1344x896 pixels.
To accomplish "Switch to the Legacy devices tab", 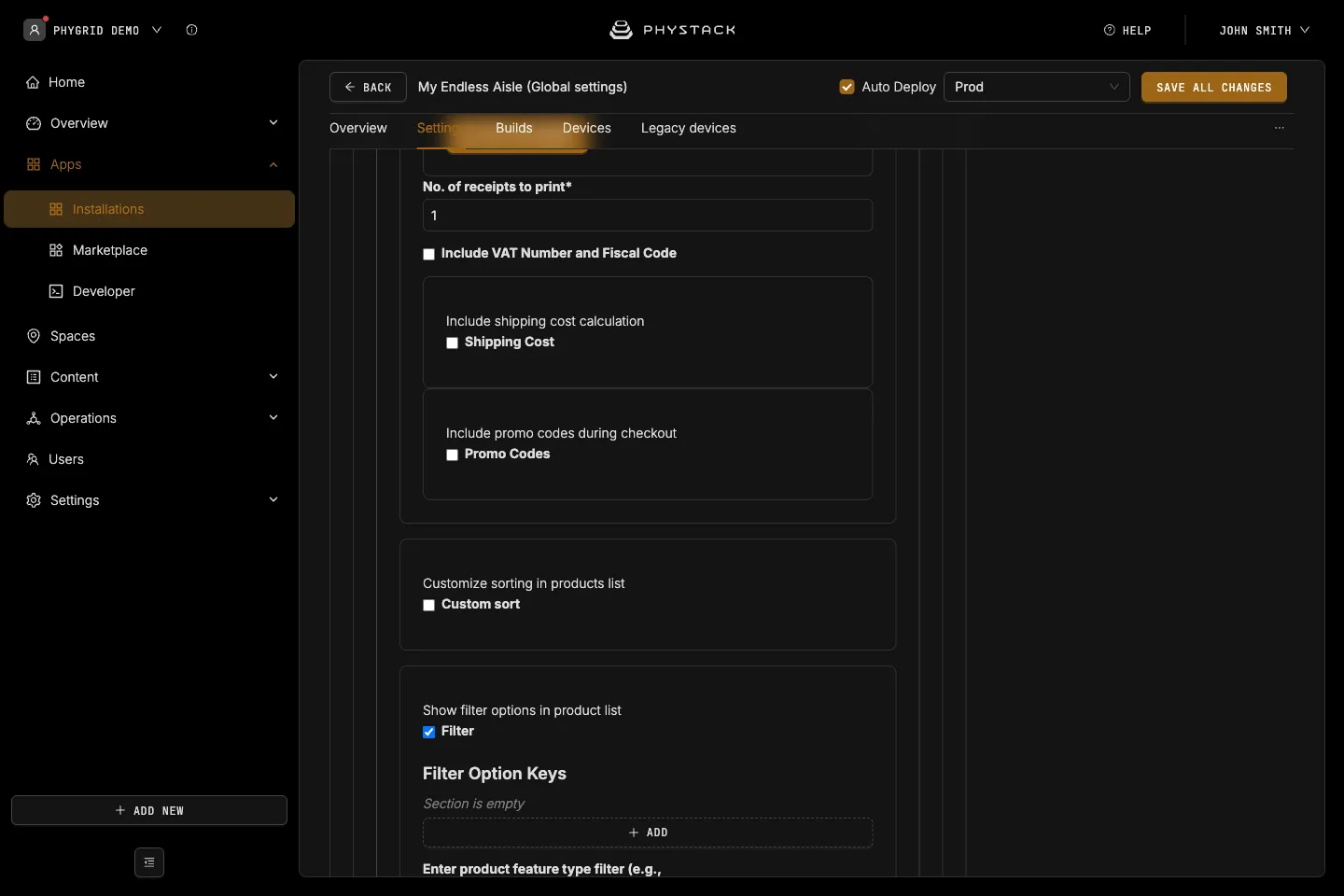I will tap(689, 128).
